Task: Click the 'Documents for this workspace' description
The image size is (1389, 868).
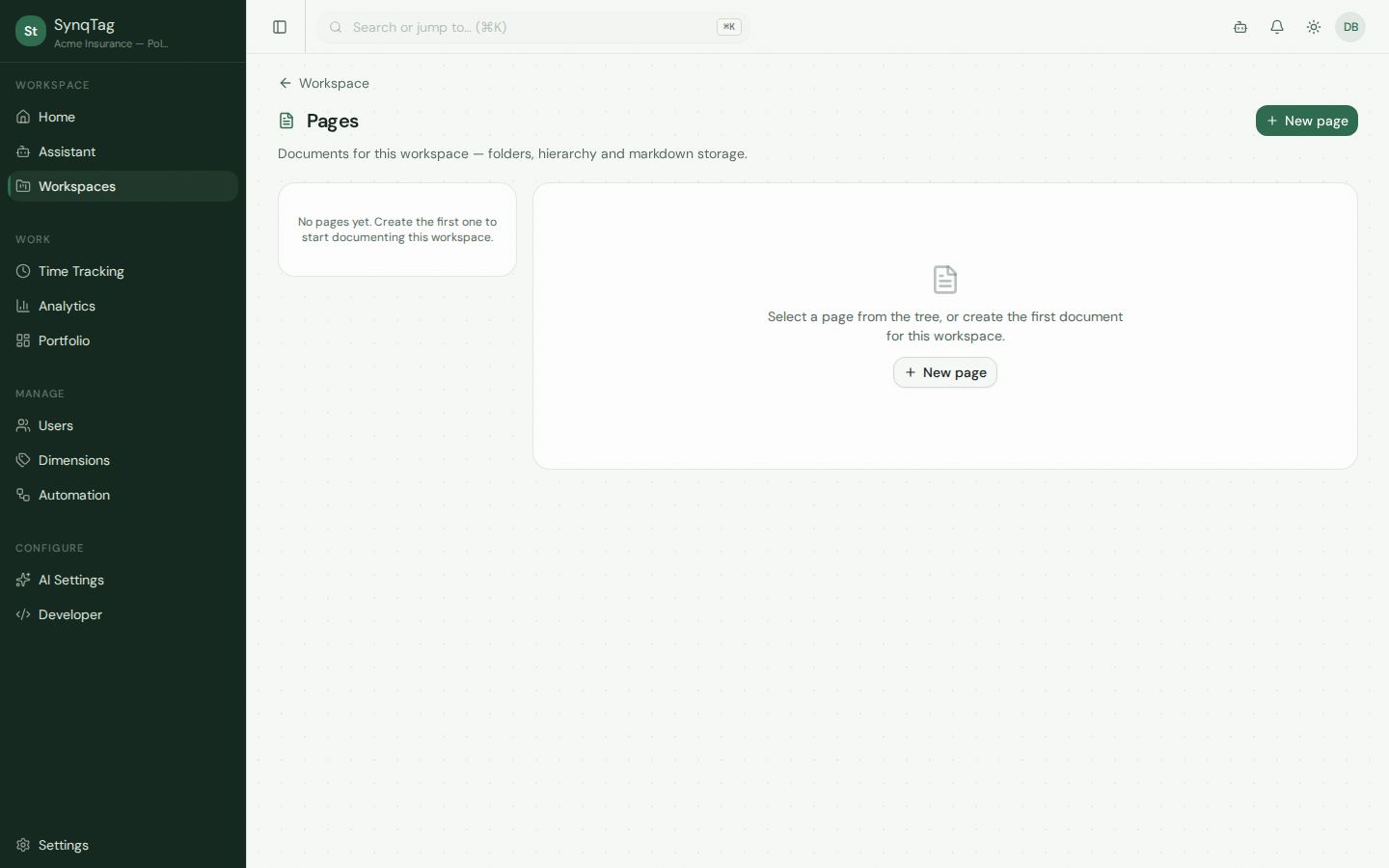Action: point(512,153)
